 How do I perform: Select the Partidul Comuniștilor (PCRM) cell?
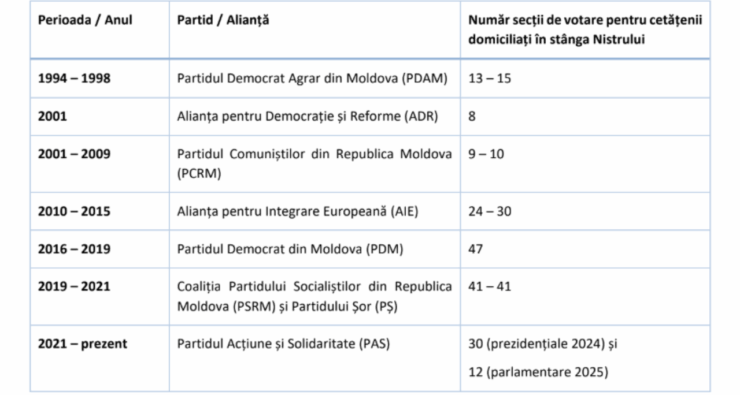tap(314, 164)
